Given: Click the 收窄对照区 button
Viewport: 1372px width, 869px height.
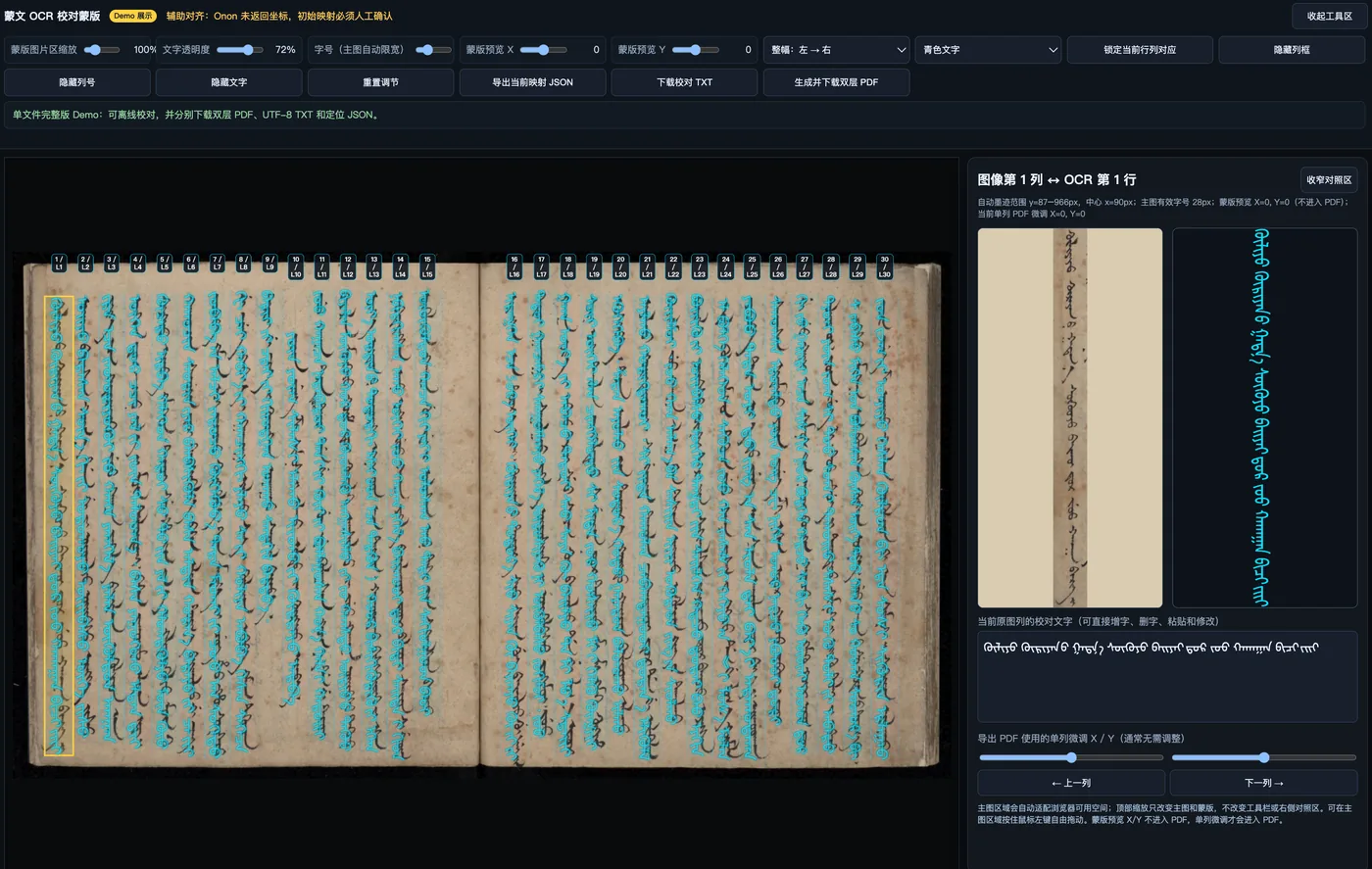Looking at the screenshot, I should coord(1329,180).
